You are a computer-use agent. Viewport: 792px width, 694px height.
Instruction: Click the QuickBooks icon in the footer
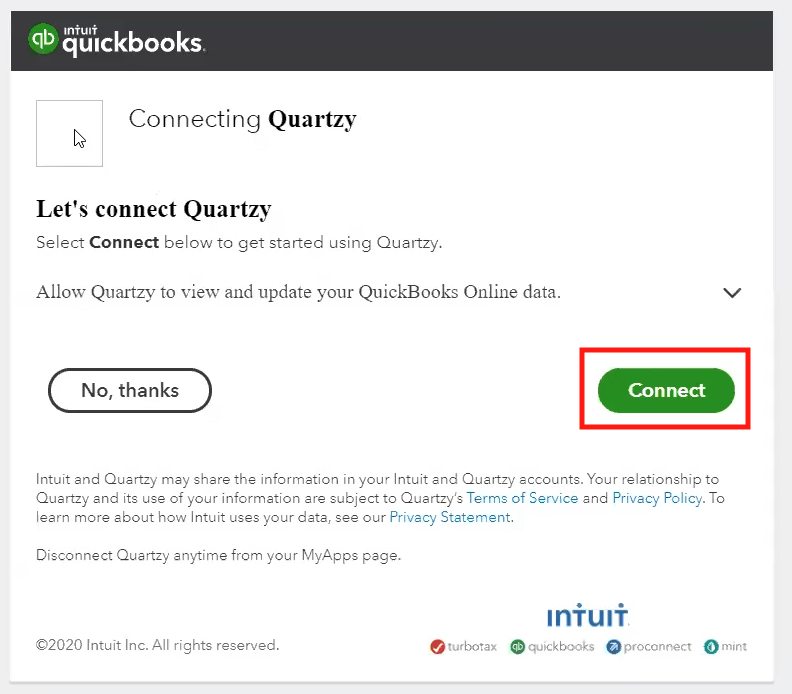pyautogui.click(x=517, y=647)
